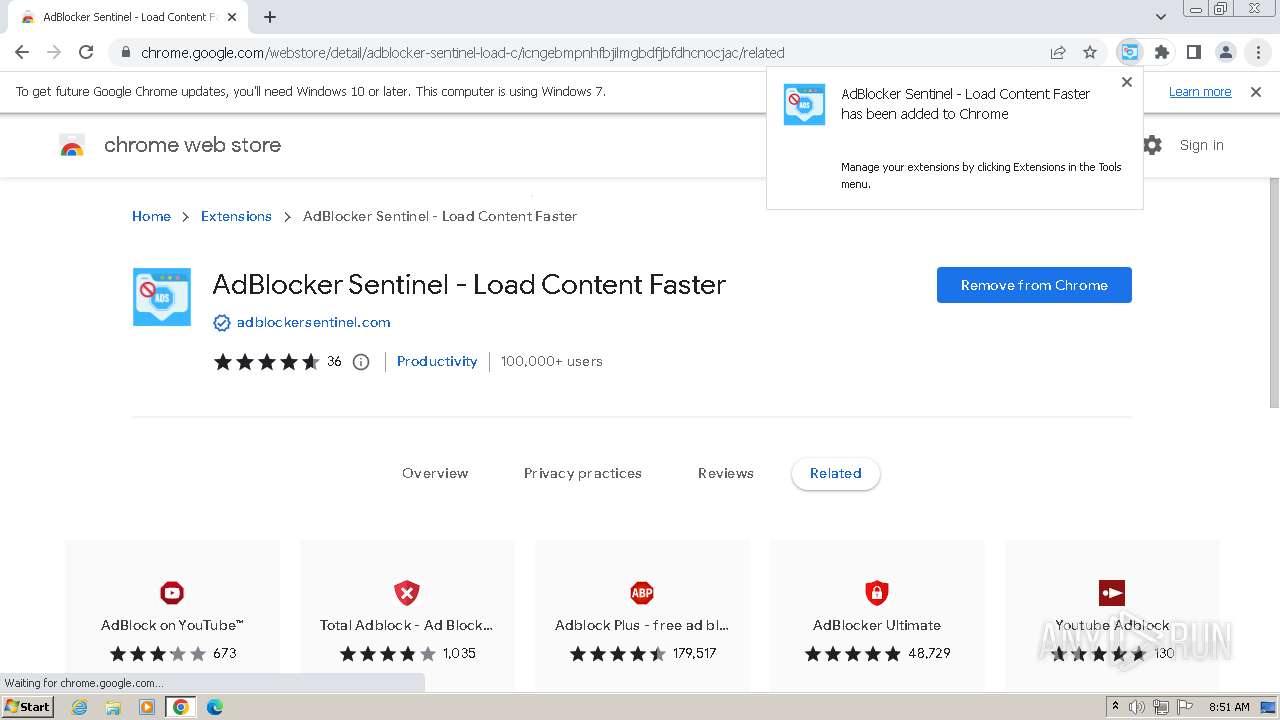Open Total Adblock extension card

407,615
